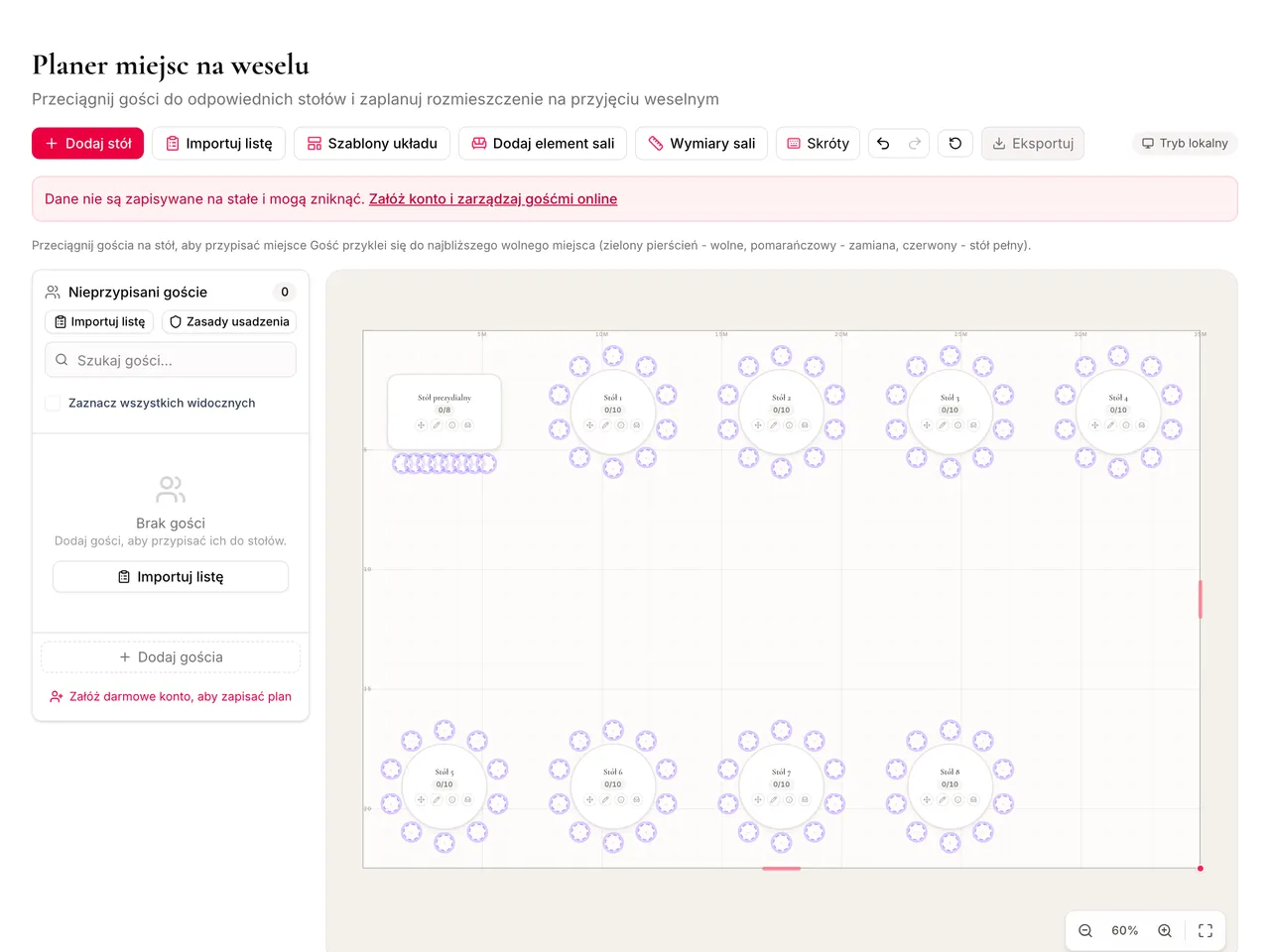Click the circular reset arrow icon

(x=955, y=144)
